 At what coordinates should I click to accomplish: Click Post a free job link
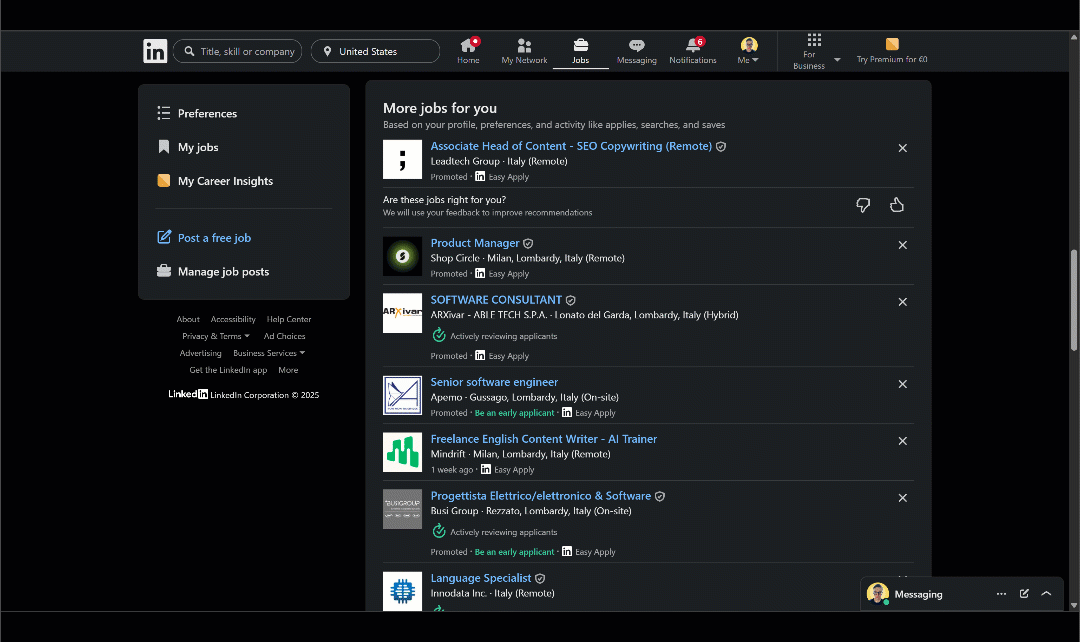[x=204, y=238]
